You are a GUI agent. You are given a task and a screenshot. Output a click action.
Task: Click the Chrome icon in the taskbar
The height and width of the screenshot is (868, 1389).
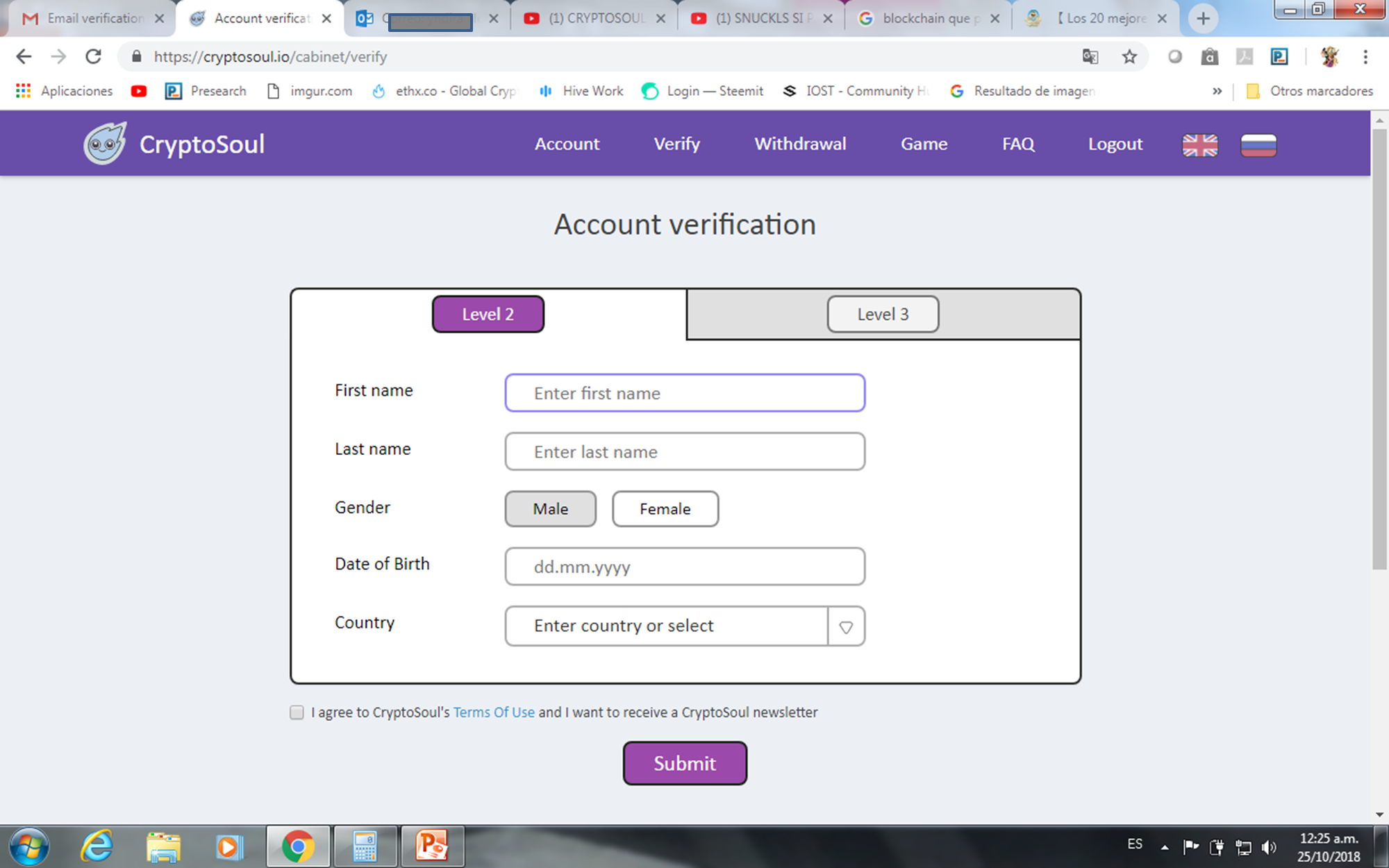[298, 846]
